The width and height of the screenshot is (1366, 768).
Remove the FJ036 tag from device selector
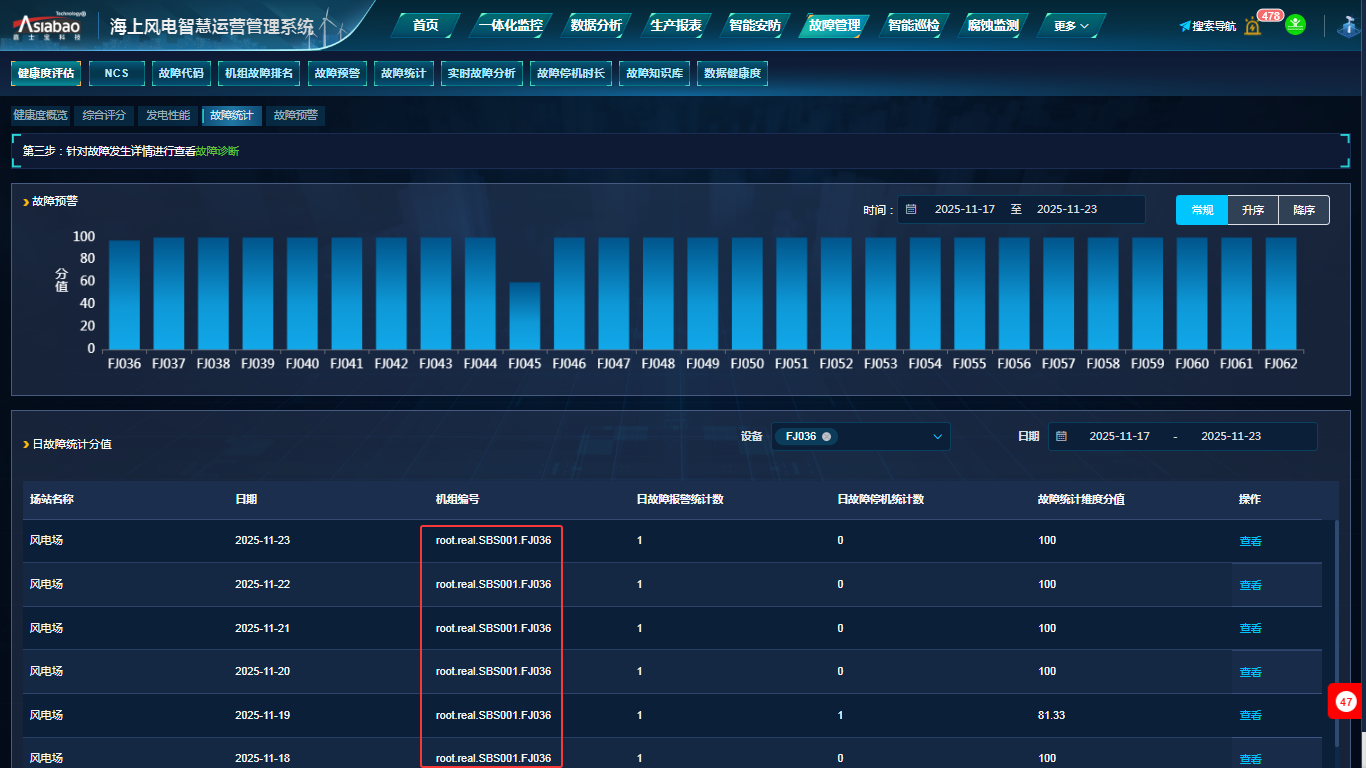(x=826, y=437)
